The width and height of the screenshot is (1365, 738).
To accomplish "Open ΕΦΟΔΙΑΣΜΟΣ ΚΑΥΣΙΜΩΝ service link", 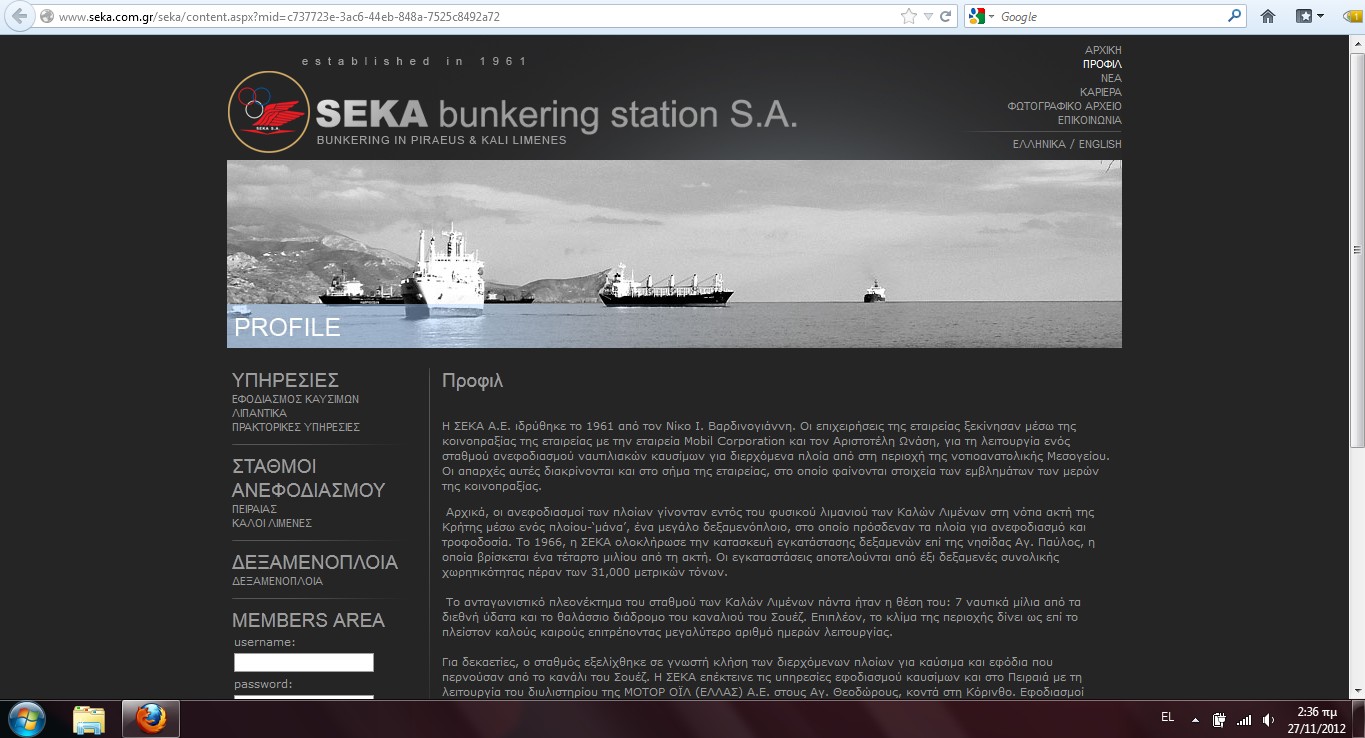I will pos(295,399).
